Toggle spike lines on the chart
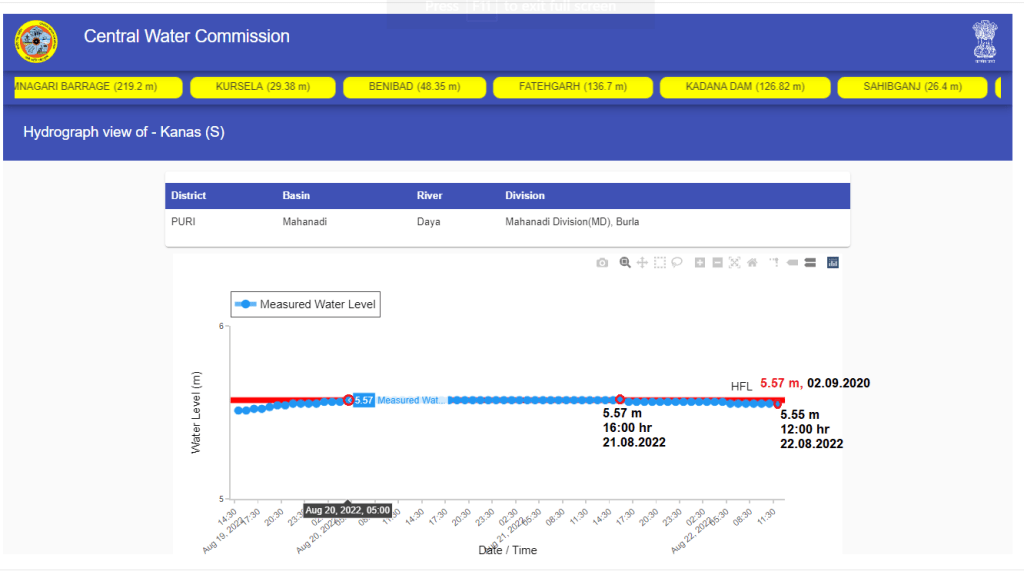The width and height of the screenshot is (1024, 578). point(774,263)
